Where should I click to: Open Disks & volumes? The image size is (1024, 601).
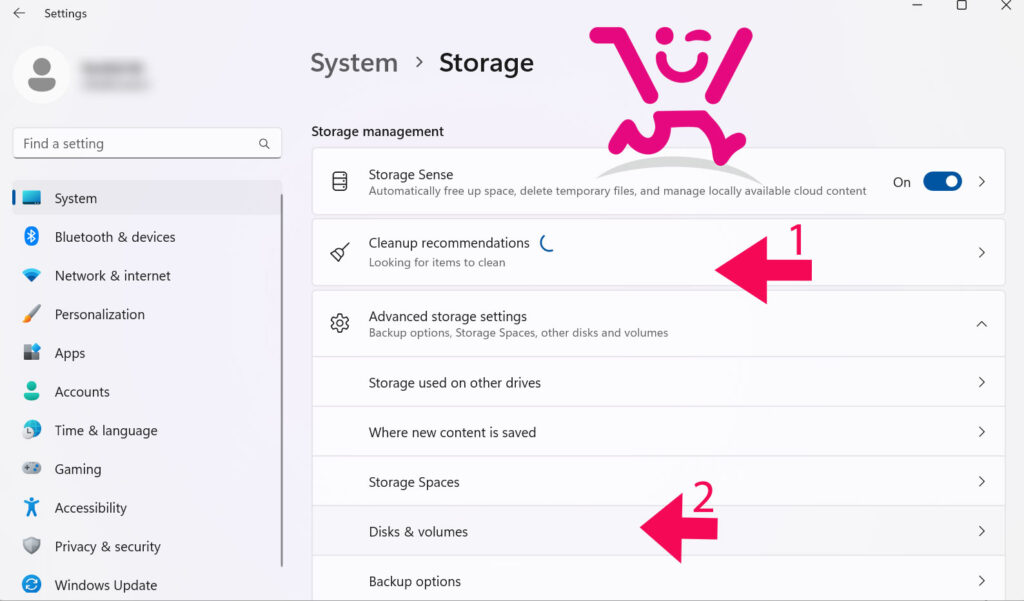pyautogui.click(x=658, y=531)
